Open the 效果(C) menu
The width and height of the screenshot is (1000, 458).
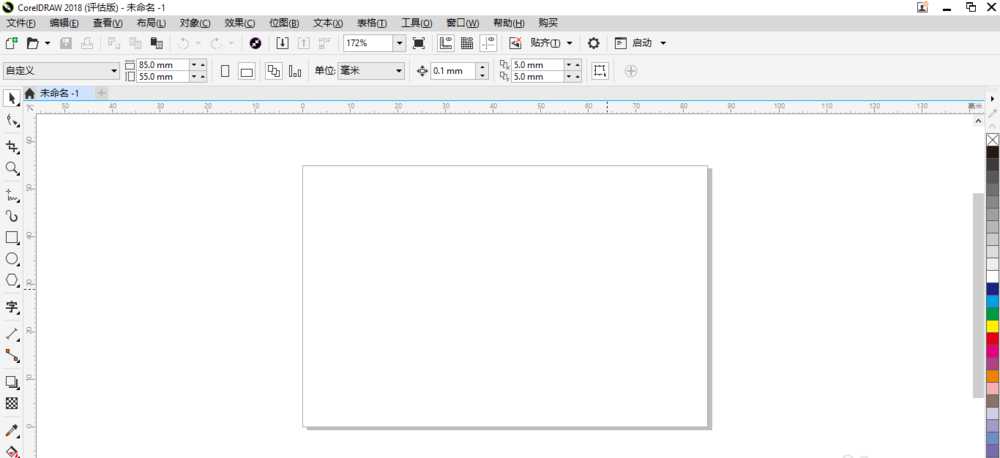[239, 22]
